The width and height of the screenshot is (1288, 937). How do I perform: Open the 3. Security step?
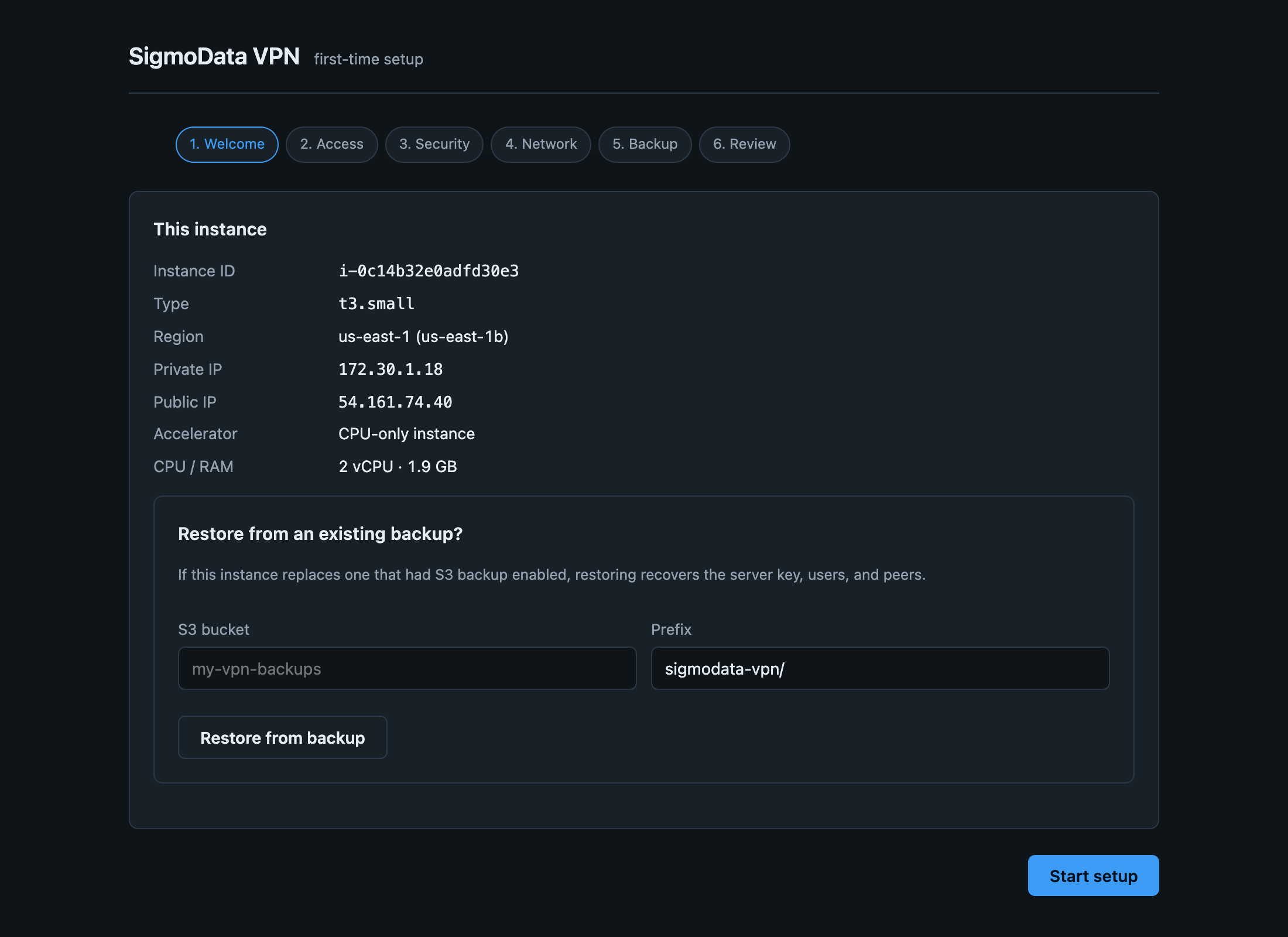pyautogui.click(x=434, y=145)
